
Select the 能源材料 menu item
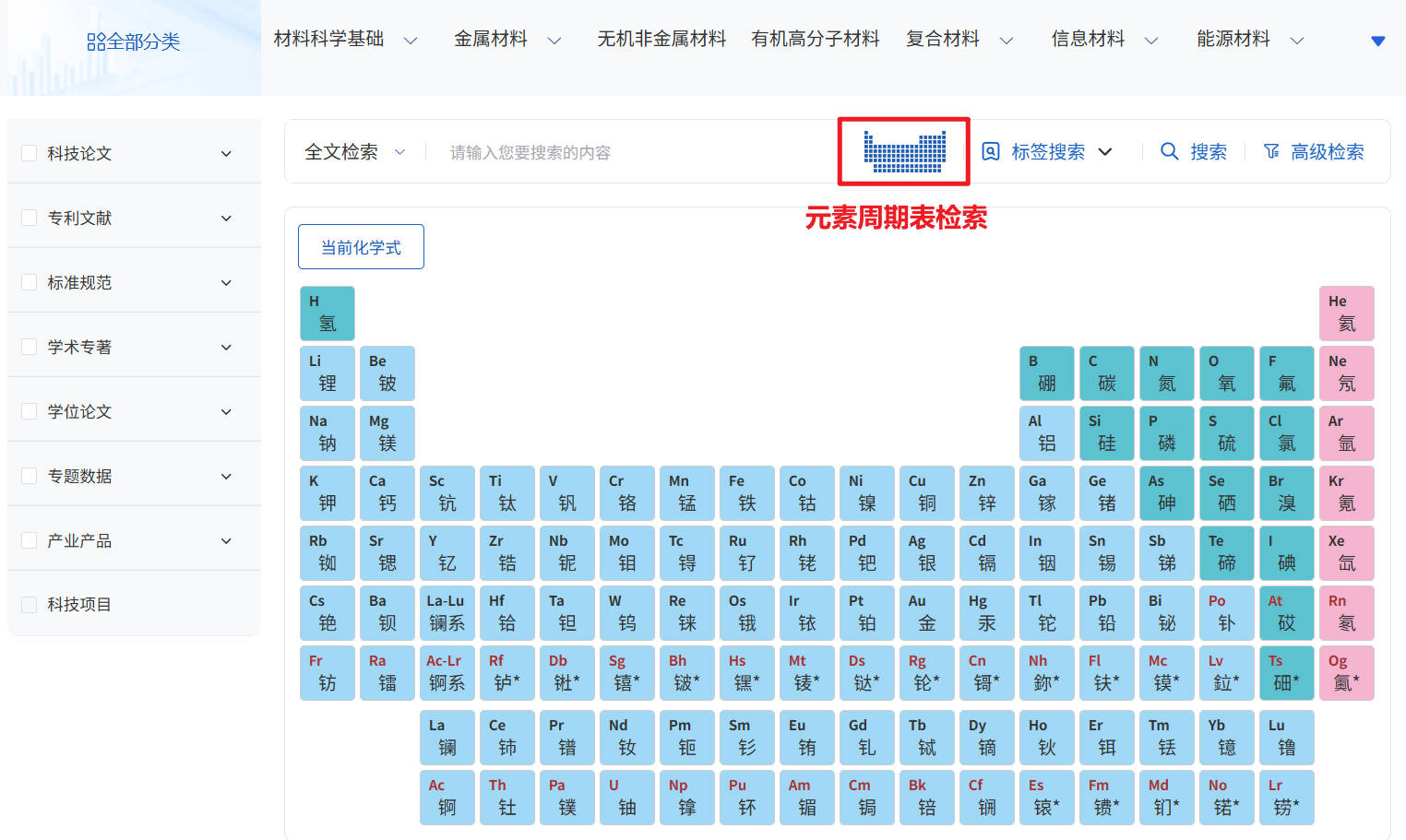pyautogui.click(x=1233, y=39)
